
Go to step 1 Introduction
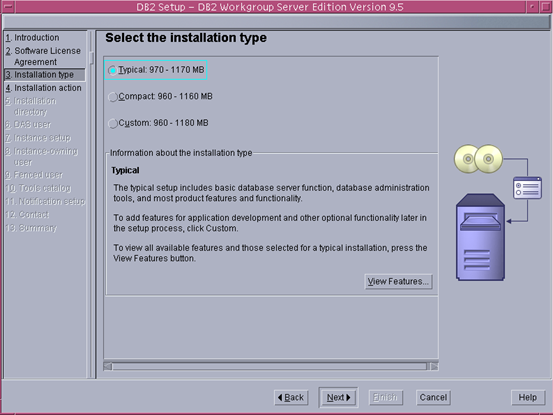(32, 38)
